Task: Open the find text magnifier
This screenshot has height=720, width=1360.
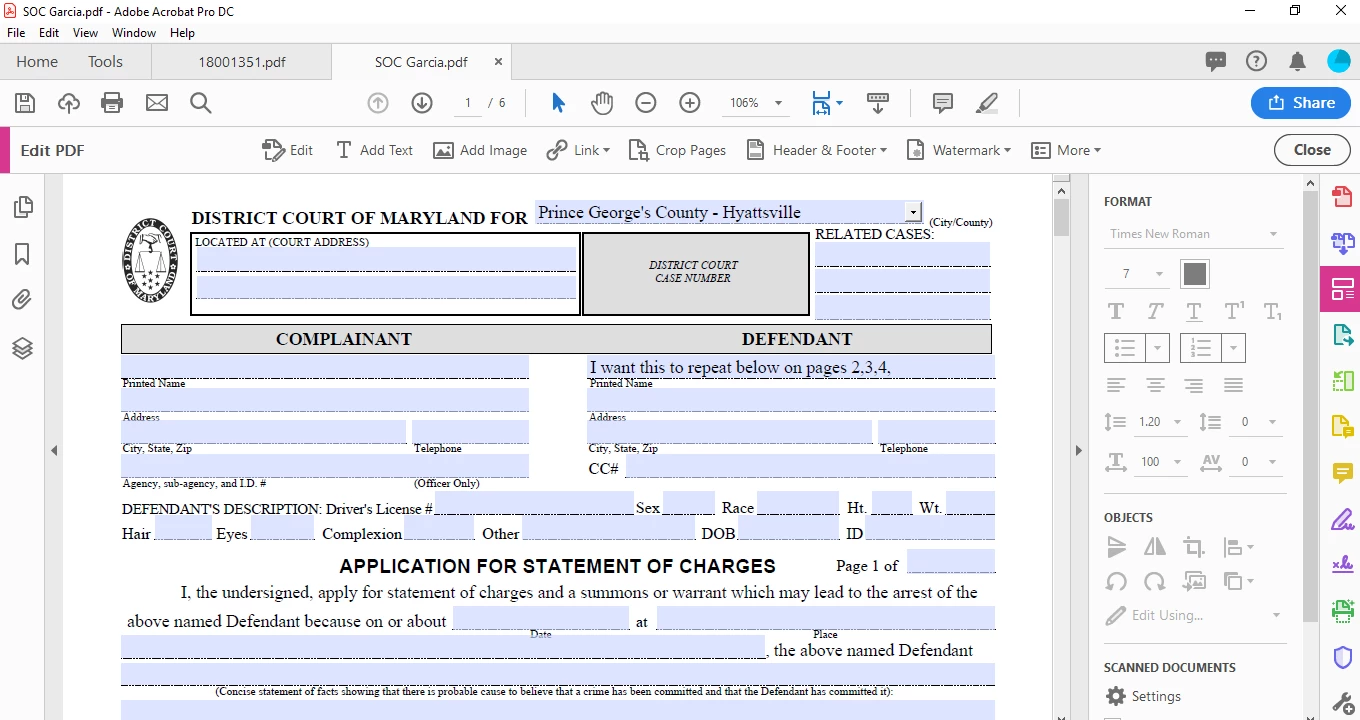Action: click(201, 103)
